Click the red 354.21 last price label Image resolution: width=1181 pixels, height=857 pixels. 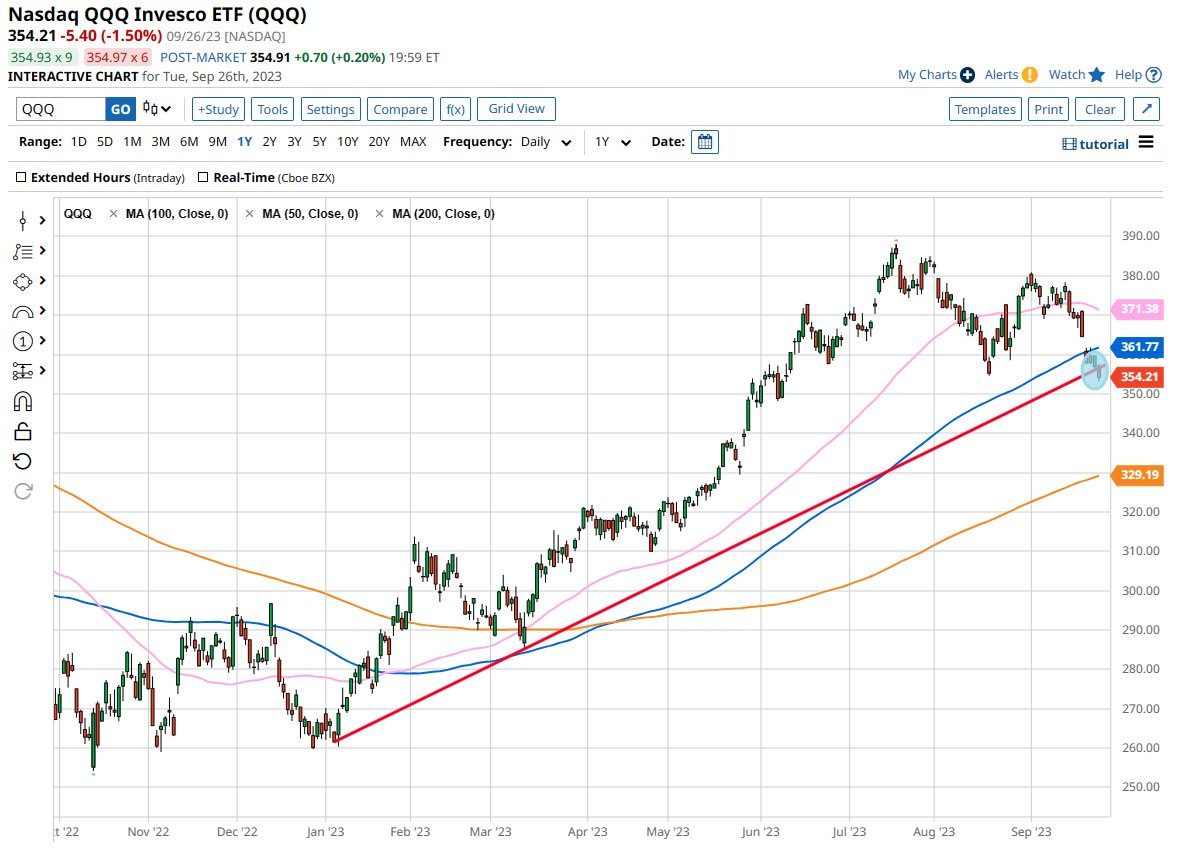coord(1138,377)
